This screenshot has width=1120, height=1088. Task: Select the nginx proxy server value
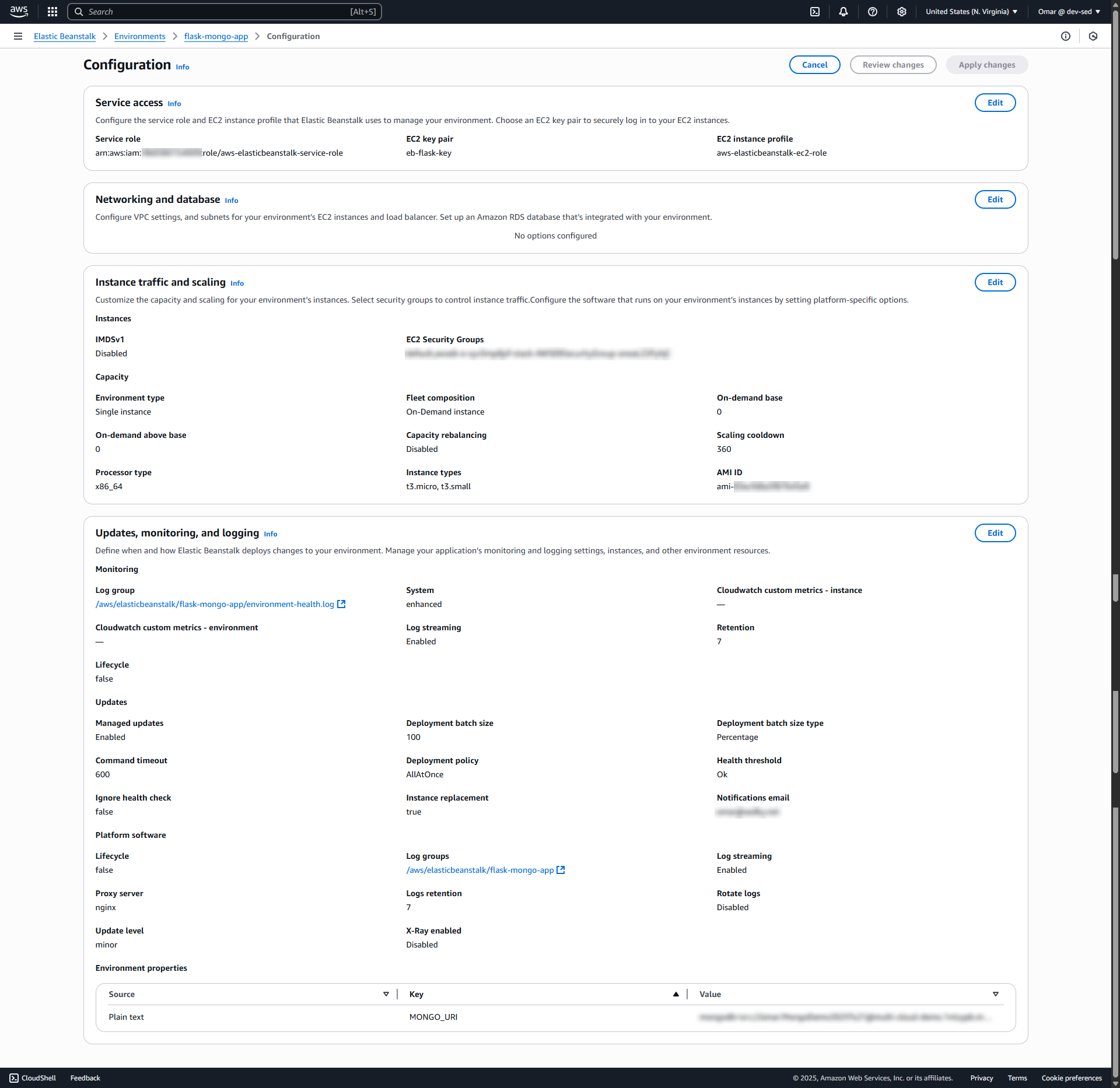point(106,907)
